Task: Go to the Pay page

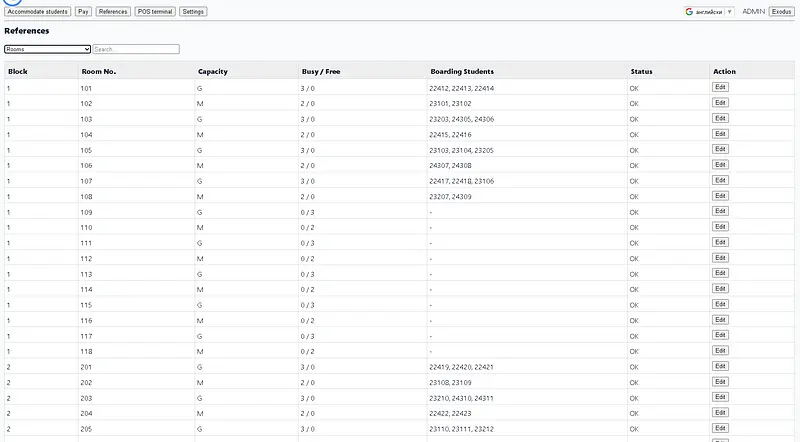Action: (84, 12)
